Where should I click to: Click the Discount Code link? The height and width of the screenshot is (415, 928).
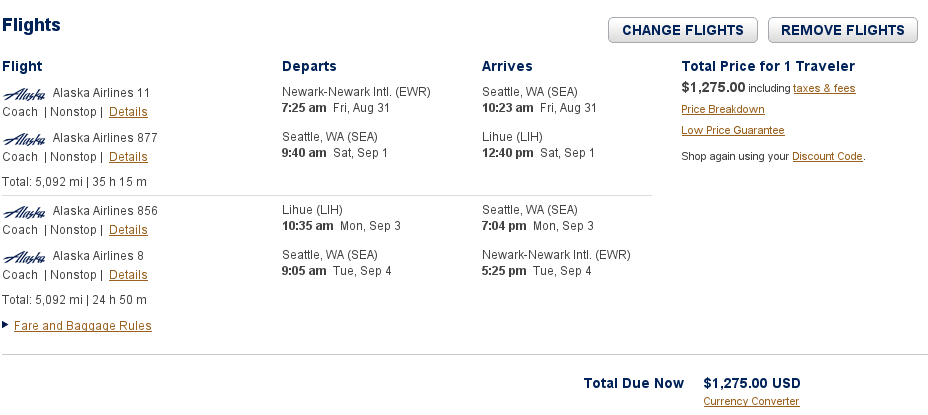tap(828, 157)
